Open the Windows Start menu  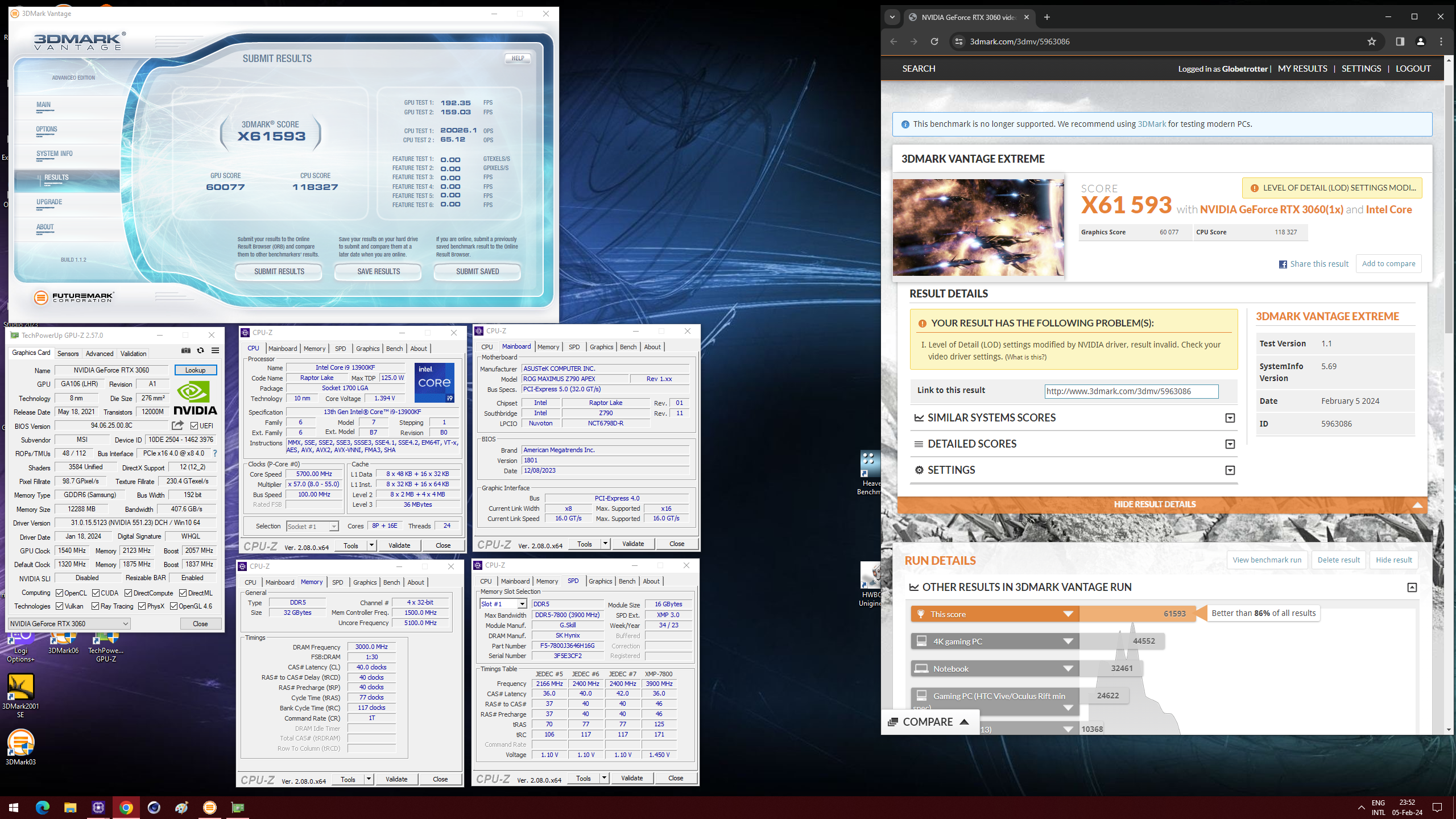14,808
